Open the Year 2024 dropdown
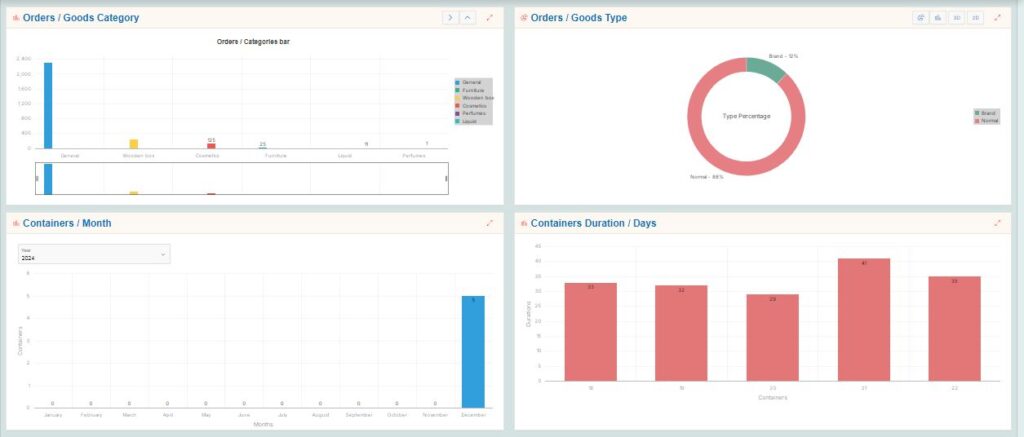The height and width of the screenshot is (437, 1024). (94, 254)
